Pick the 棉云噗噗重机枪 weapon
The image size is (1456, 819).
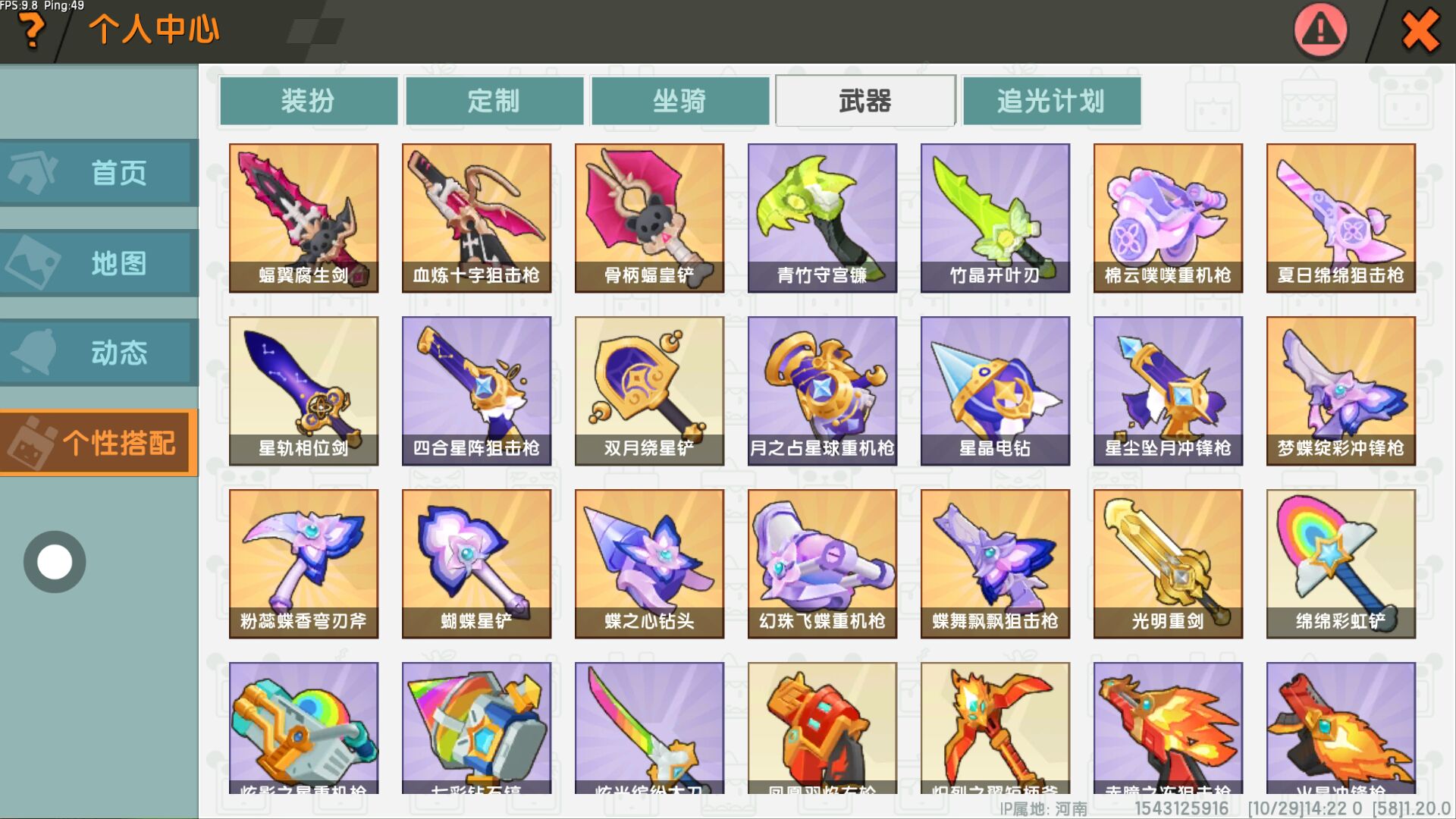(x=1168, y=218)
